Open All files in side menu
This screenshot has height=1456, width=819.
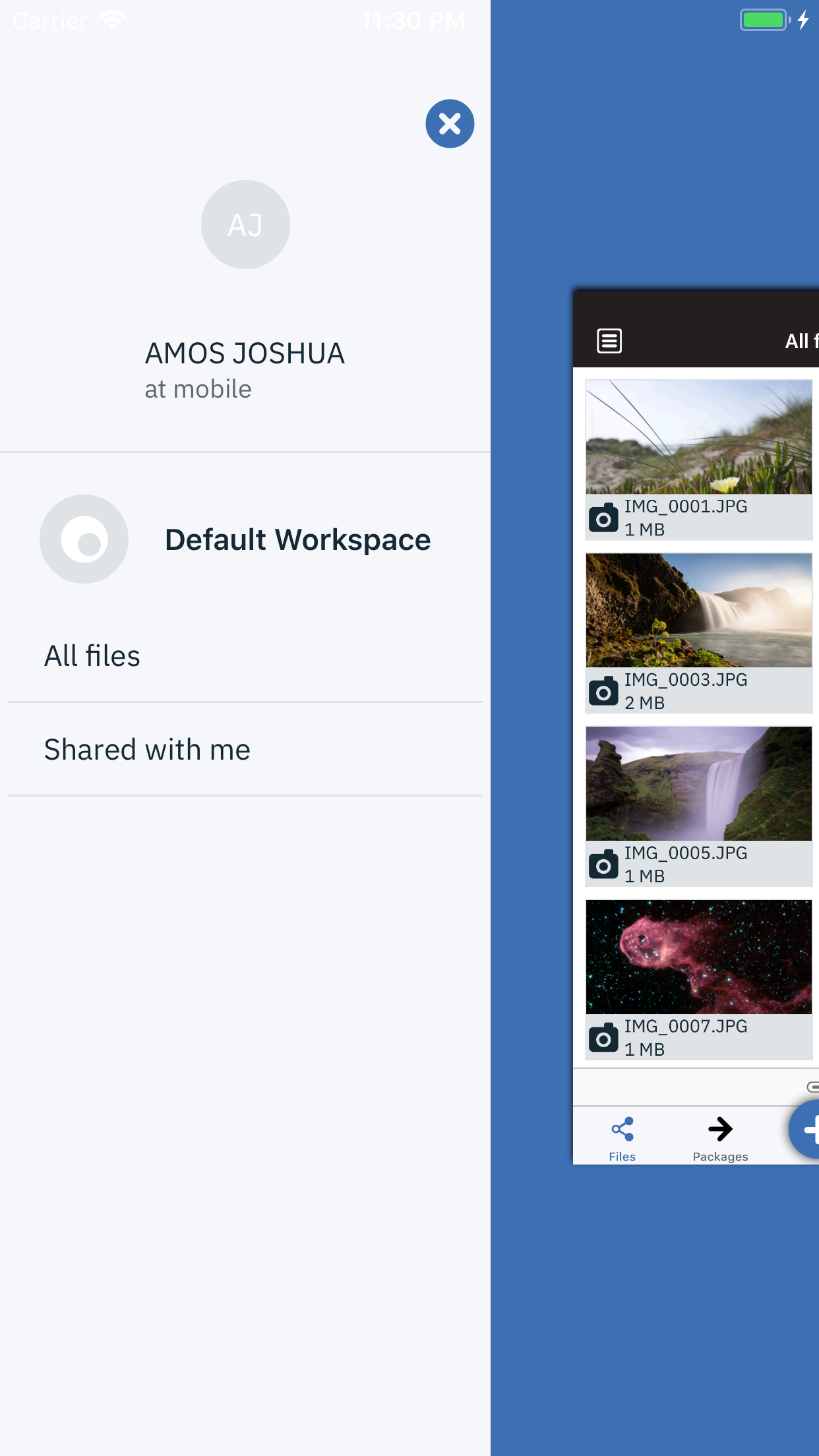point(92,656)
